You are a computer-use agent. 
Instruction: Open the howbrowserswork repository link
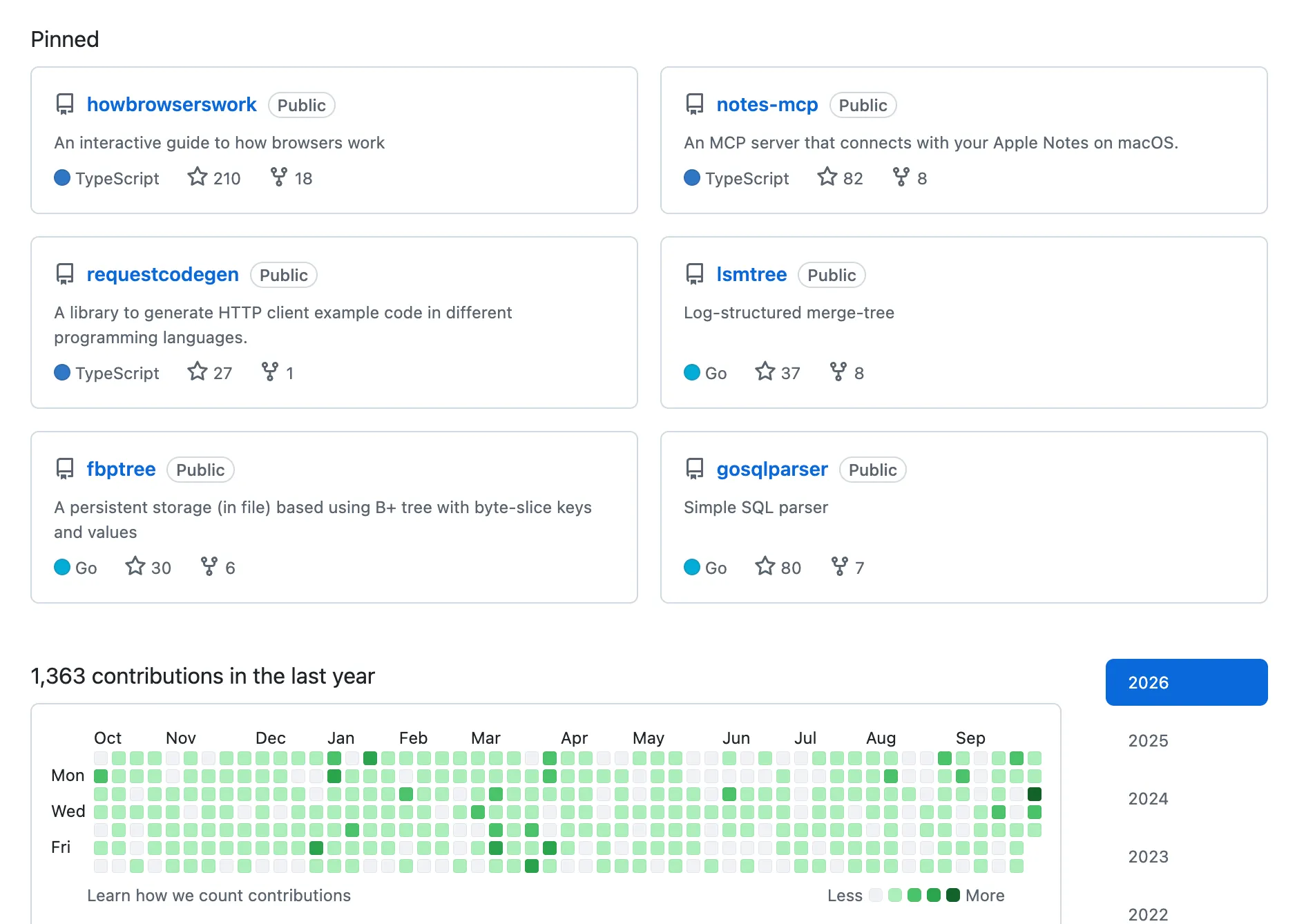pos(171,104)
